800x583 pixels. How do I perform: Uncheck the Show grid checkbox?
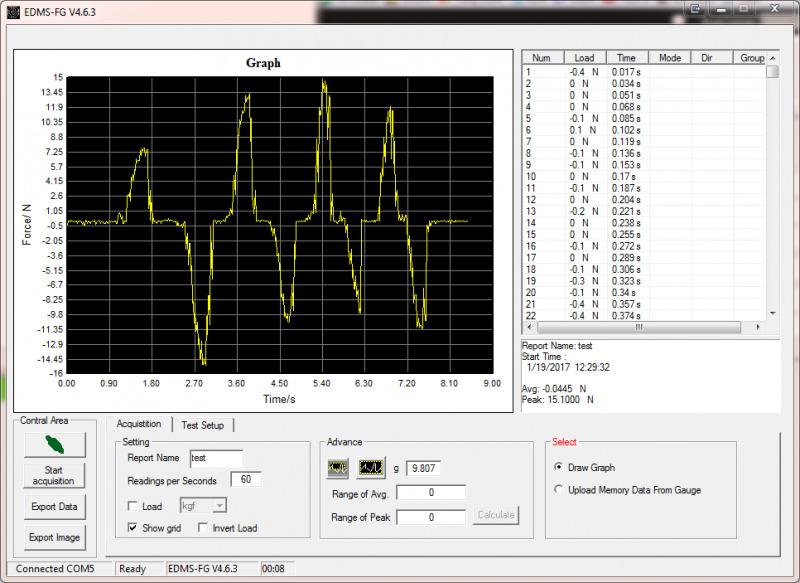click(133, 528)
